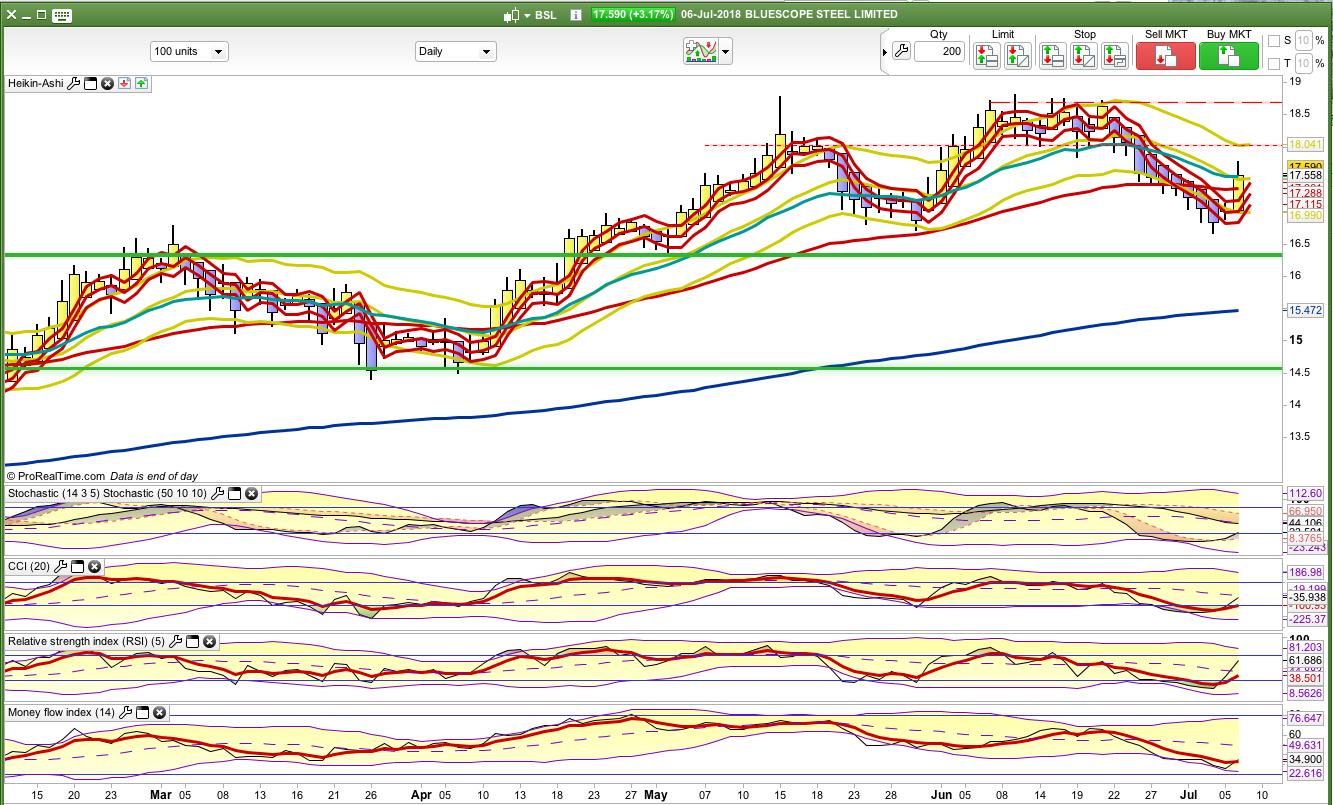Click the Money flow index (14) label
Image resolution: width=1333 pixels, height=805 pixels.
point(62,713)
